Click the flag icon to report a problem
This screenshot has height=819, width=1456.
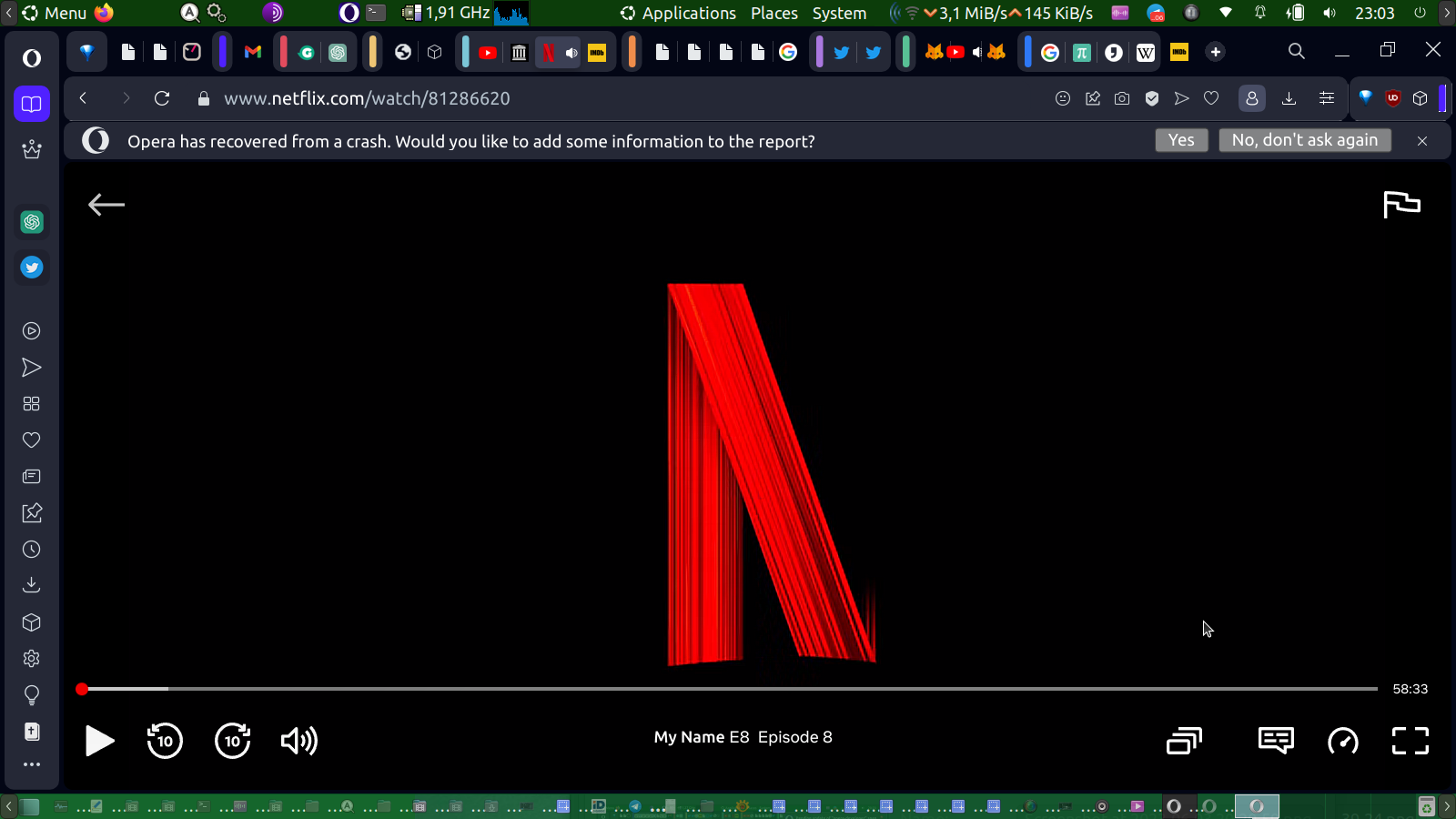coord(1401,205)
